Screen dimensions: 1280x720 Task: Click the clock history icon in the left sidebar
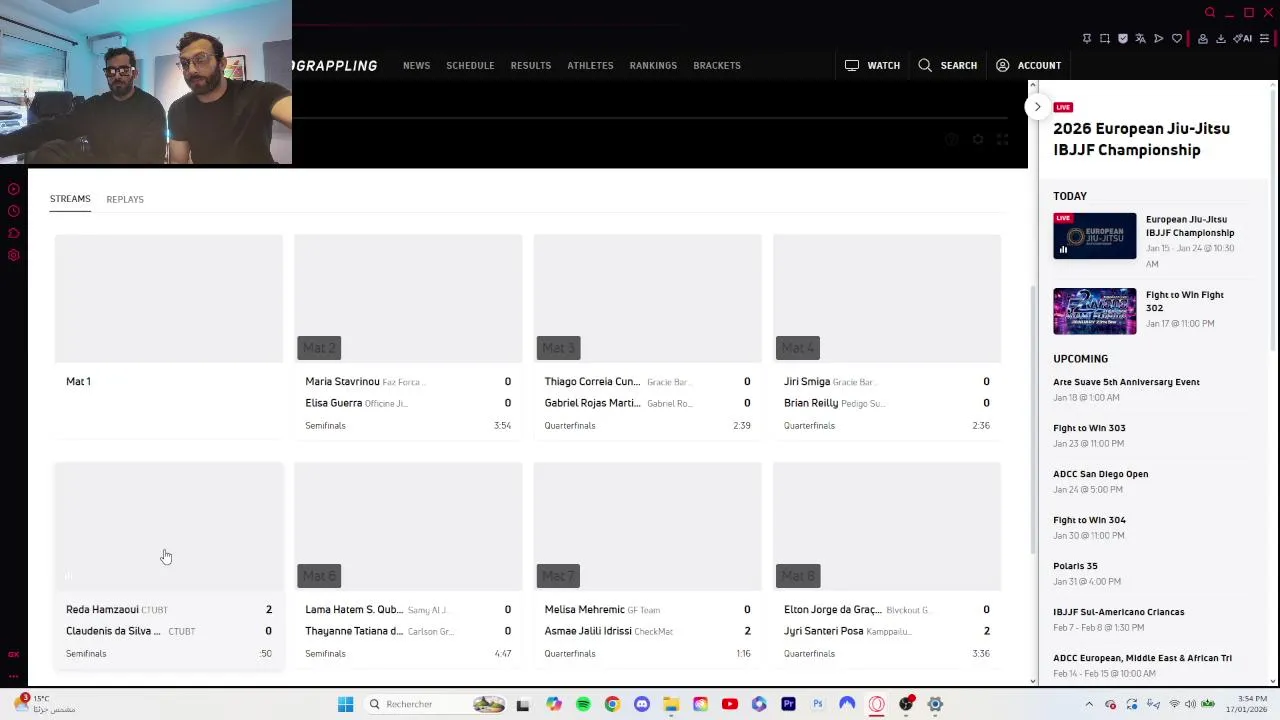tap(13, 211)
